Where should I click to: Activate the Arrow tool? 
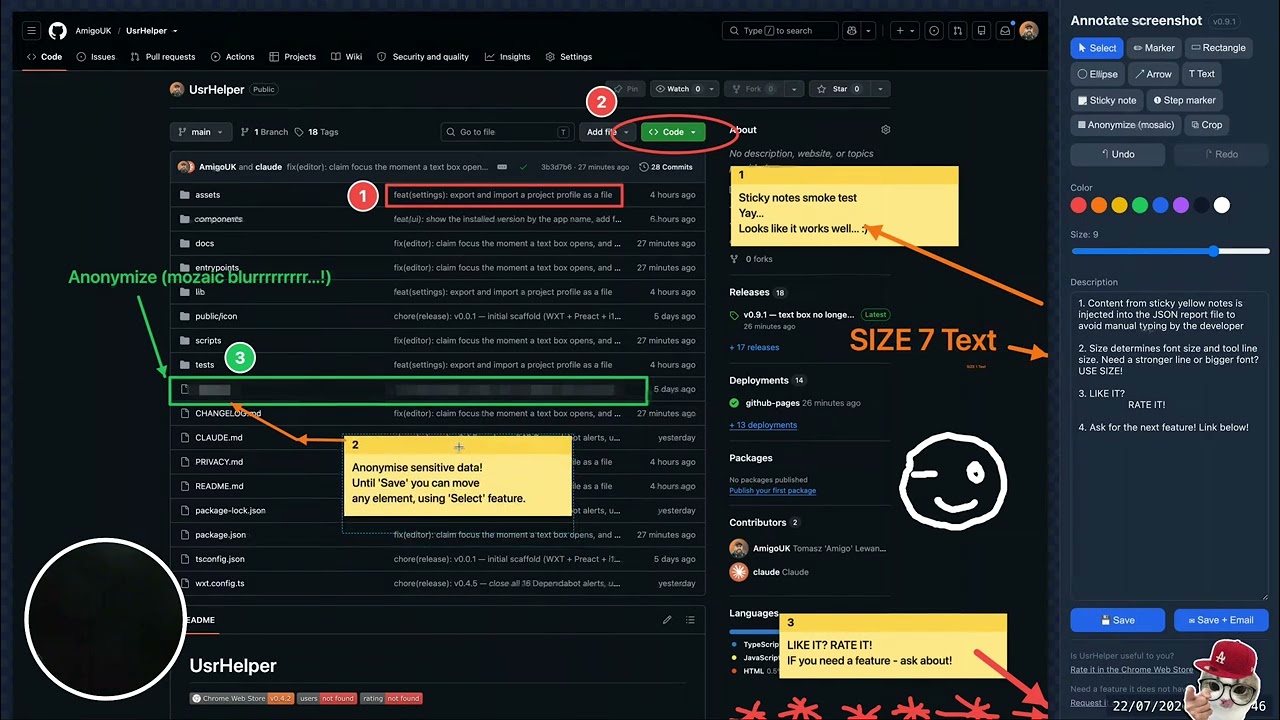1153,74
